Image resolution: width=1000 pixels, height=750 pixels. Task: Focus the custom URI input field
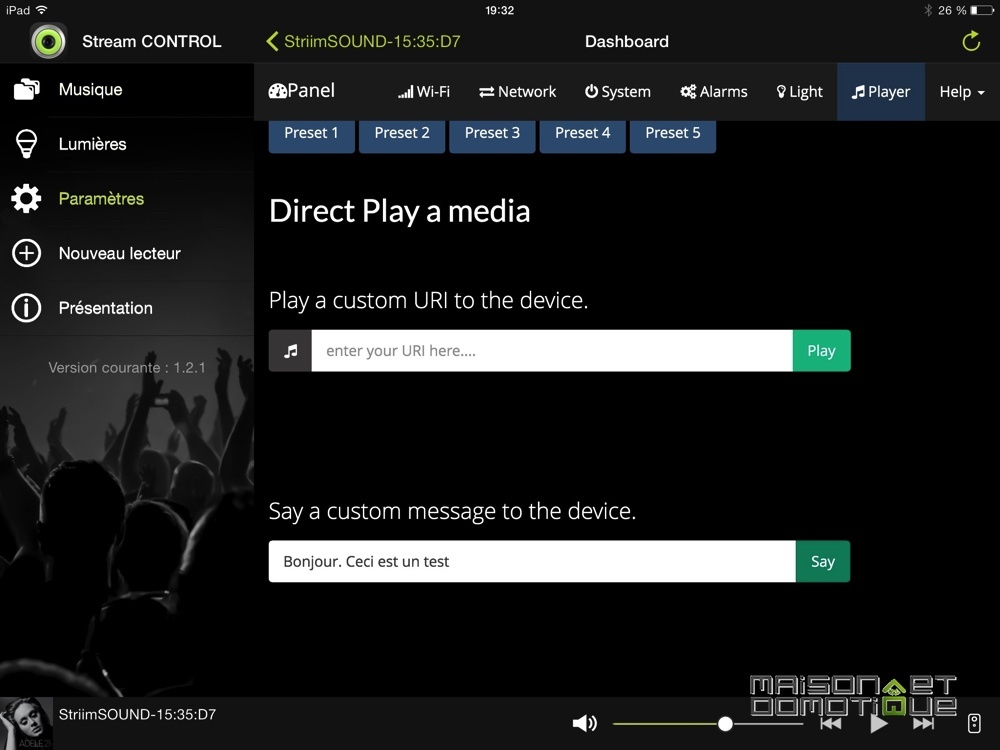click(x=552, y=351)
